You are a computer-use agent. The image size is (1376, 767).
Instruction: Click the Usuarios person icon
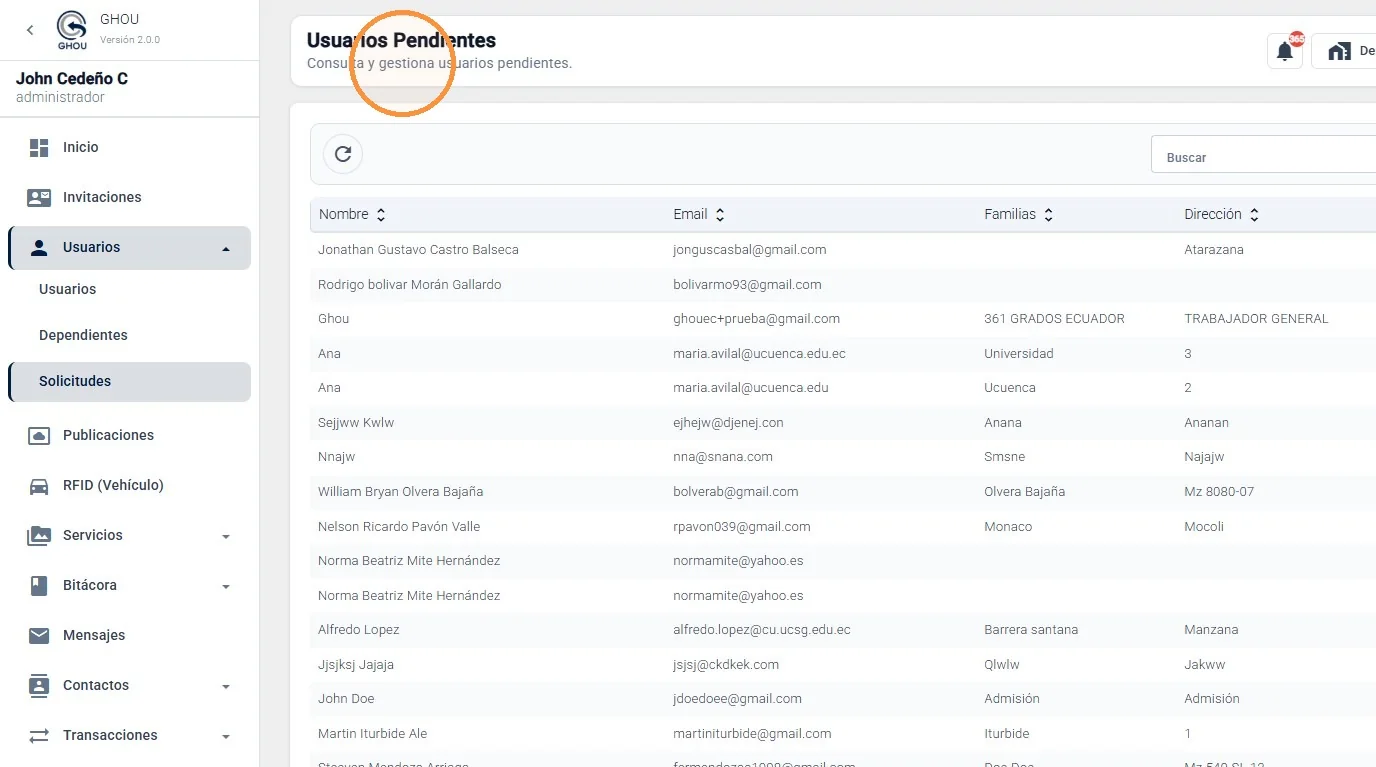click(x=39, y=248)
